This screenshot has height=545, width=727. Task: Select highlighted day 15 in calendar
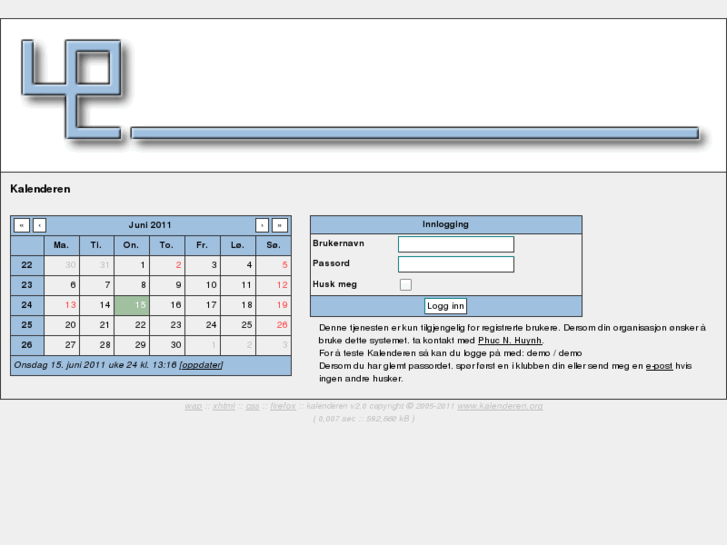(x=132, y=305)
